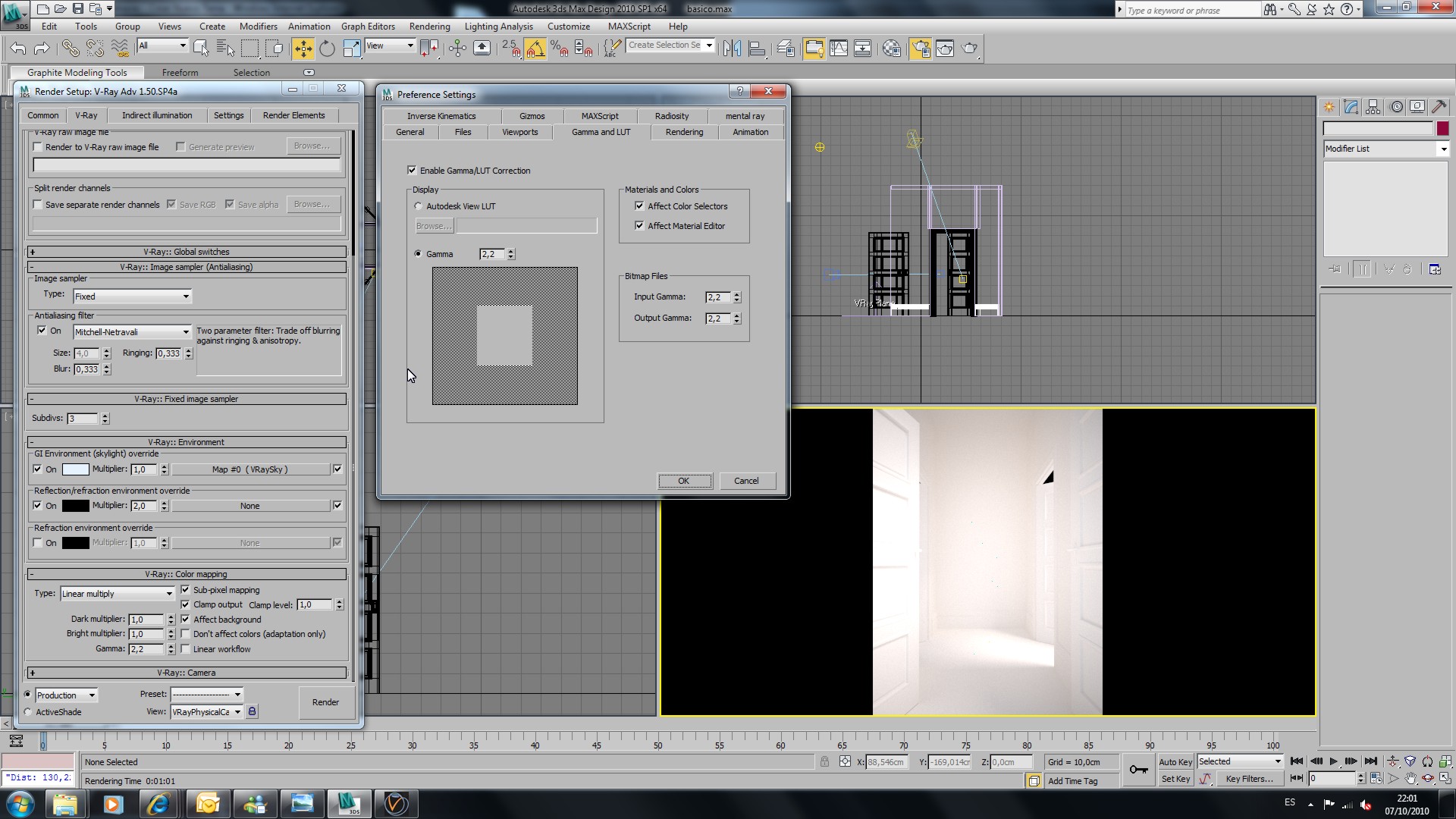Click the Select and Link tool
This screenshot has height=819, width=1456.
tap(70, 49)
